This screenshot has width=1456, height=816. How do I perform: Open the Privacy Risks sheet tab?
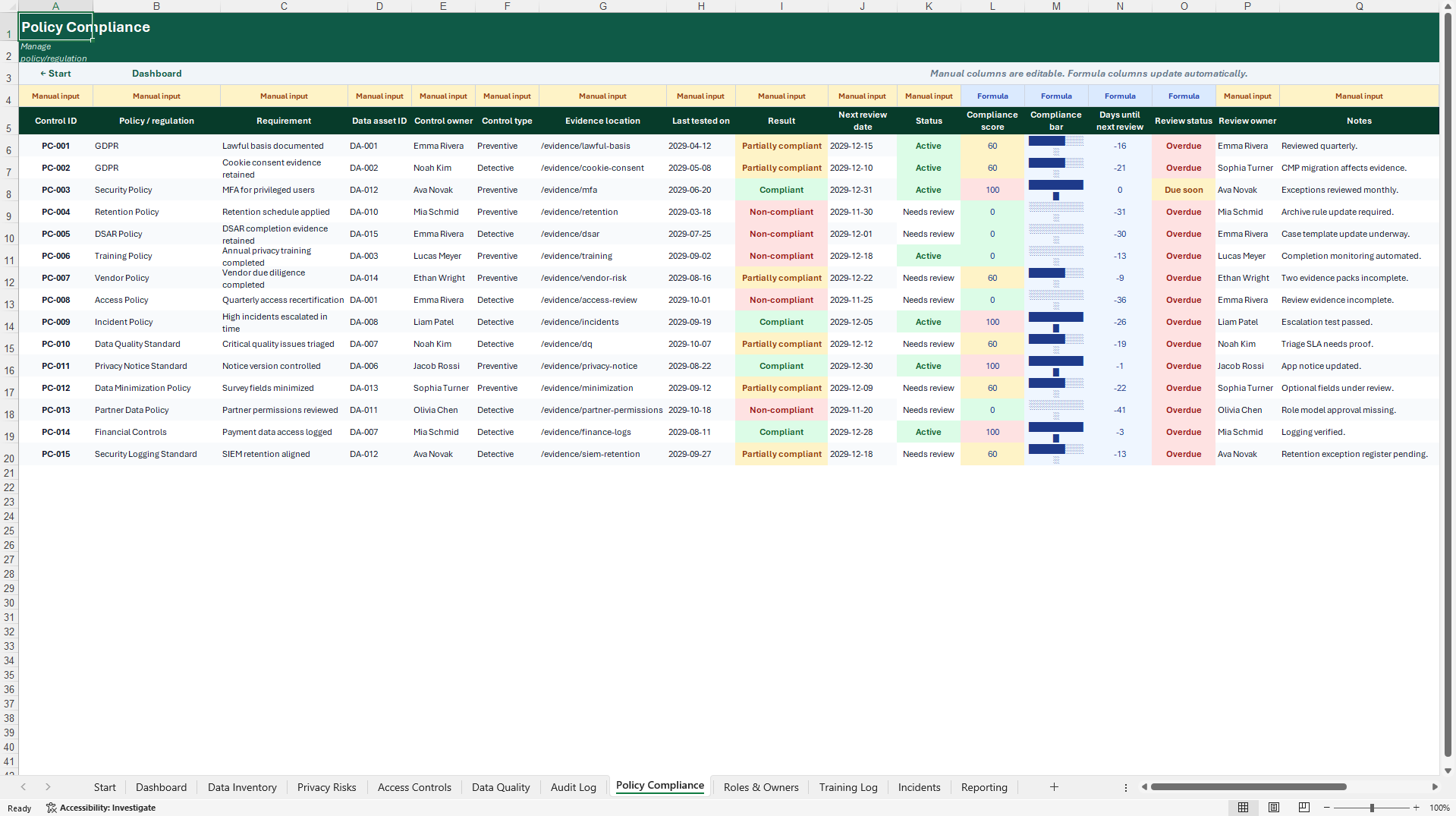pos(326,787)
